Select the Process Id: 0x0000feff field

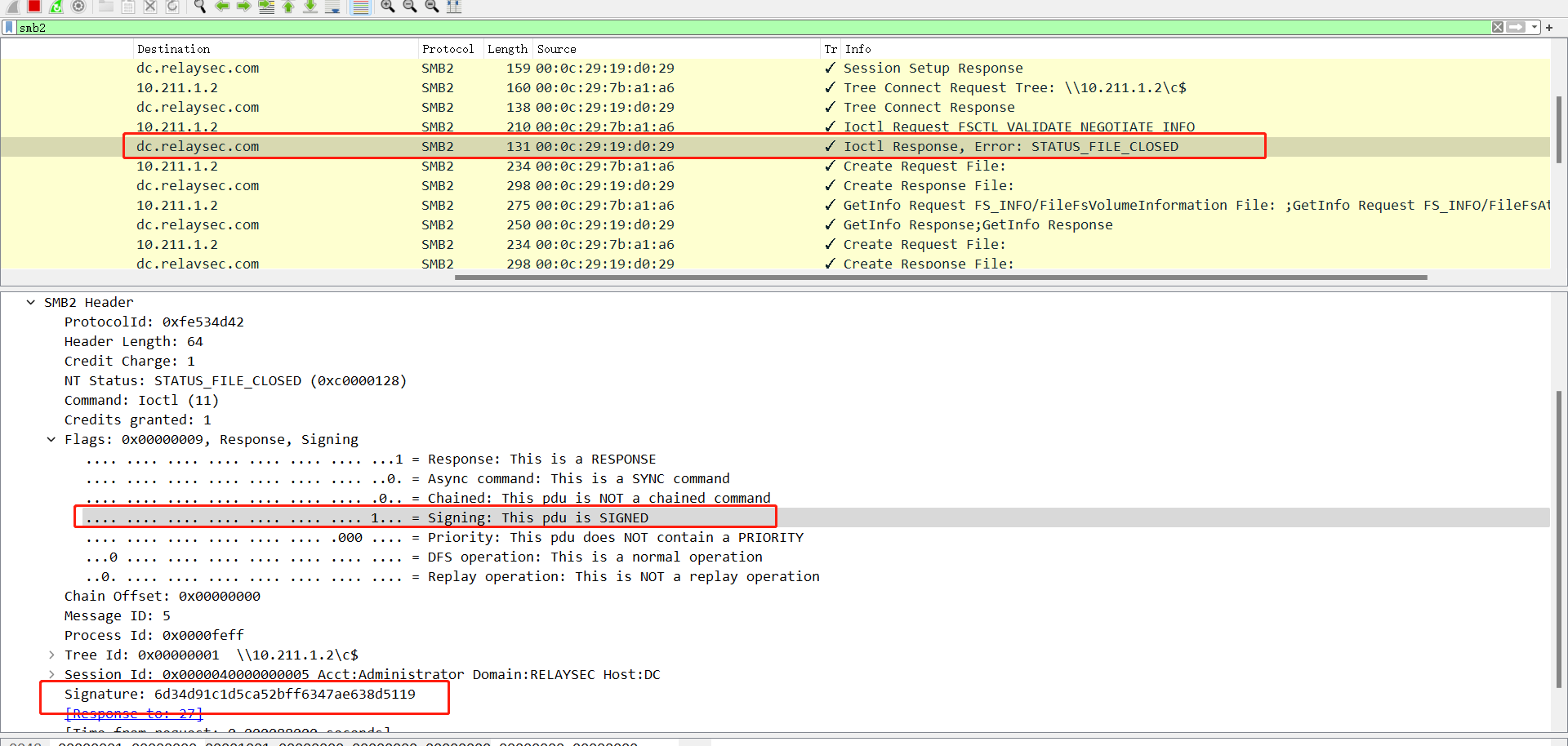coord(154,635)
